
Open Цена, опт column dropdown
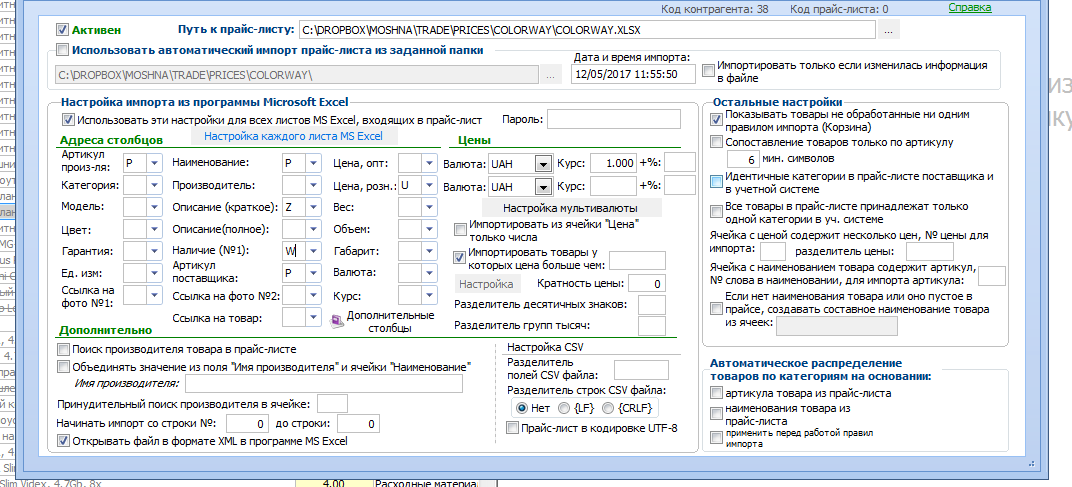(x=429, y=163)
